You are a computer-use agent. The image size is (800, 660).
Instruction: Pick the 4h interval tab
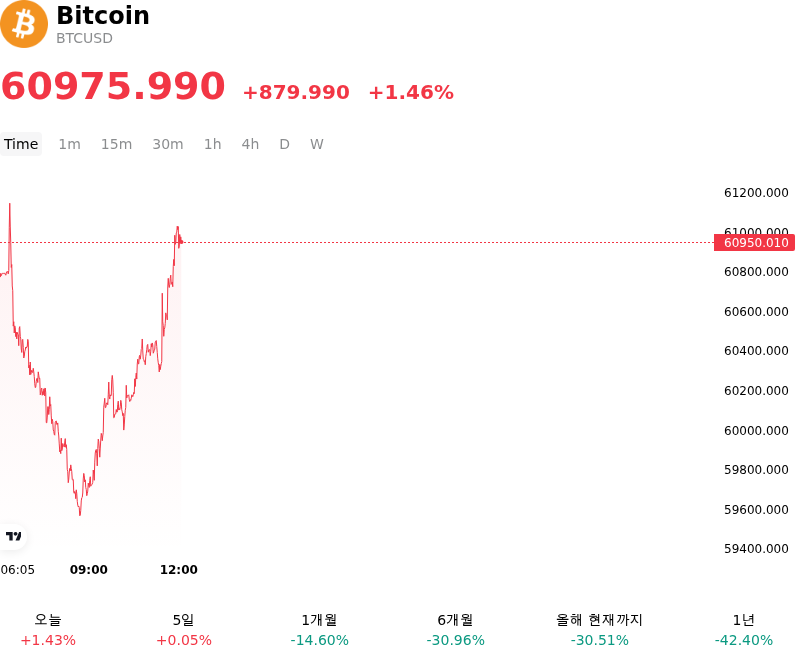(250, 144)
